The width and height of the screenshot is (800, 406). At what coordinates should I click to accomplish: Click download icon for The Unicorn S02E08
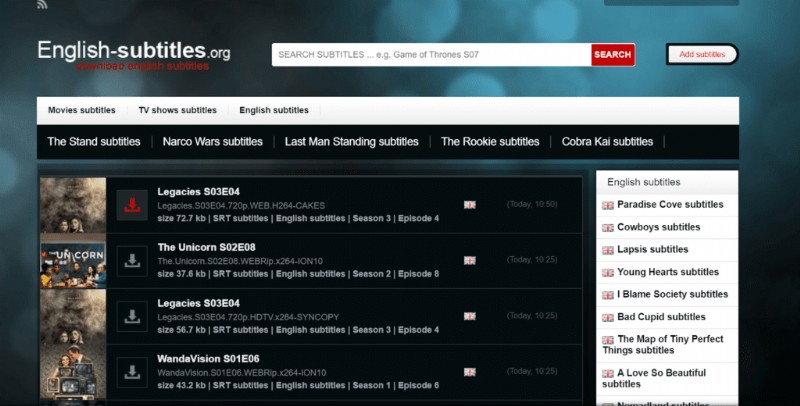pos(132,261)
